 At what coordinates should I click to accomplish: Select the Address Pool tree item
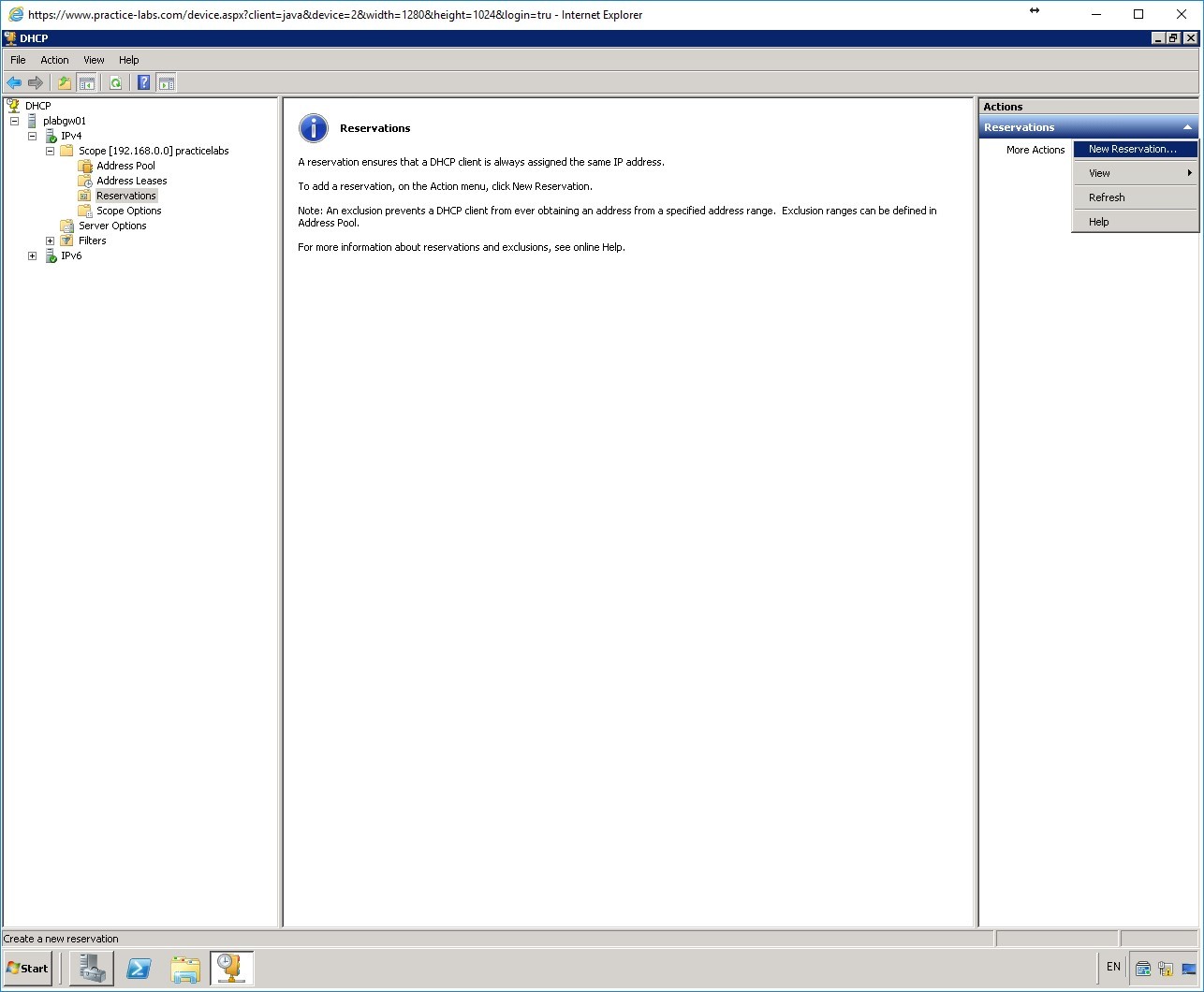(x=125, y=166)
